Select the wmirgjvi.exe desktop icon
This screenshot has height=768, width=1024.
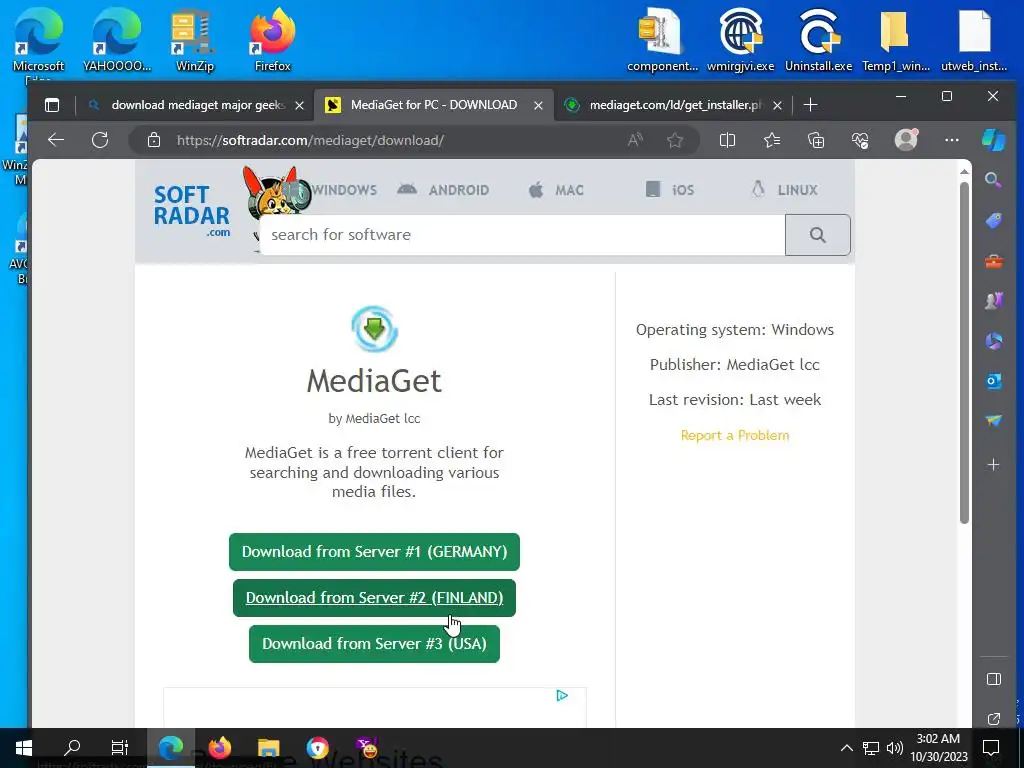point(741,39)
